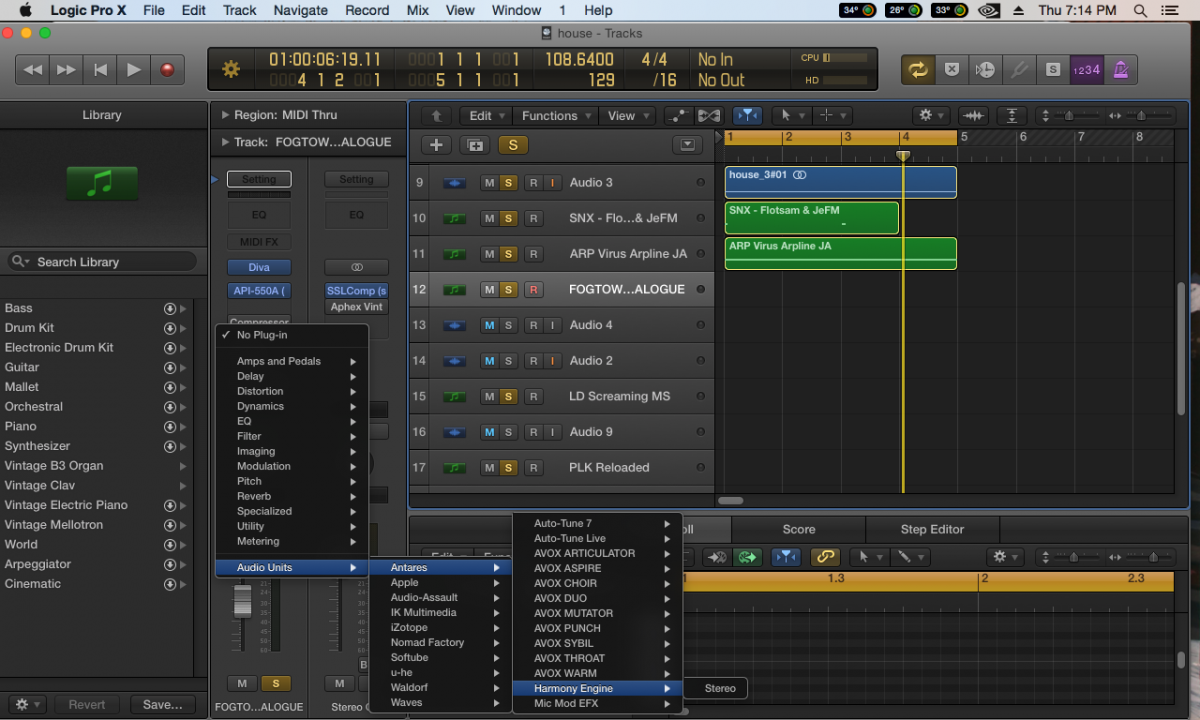Enable the metronome click button
The height and width of the screenshot is (720, 1200).
[1121, 70]
